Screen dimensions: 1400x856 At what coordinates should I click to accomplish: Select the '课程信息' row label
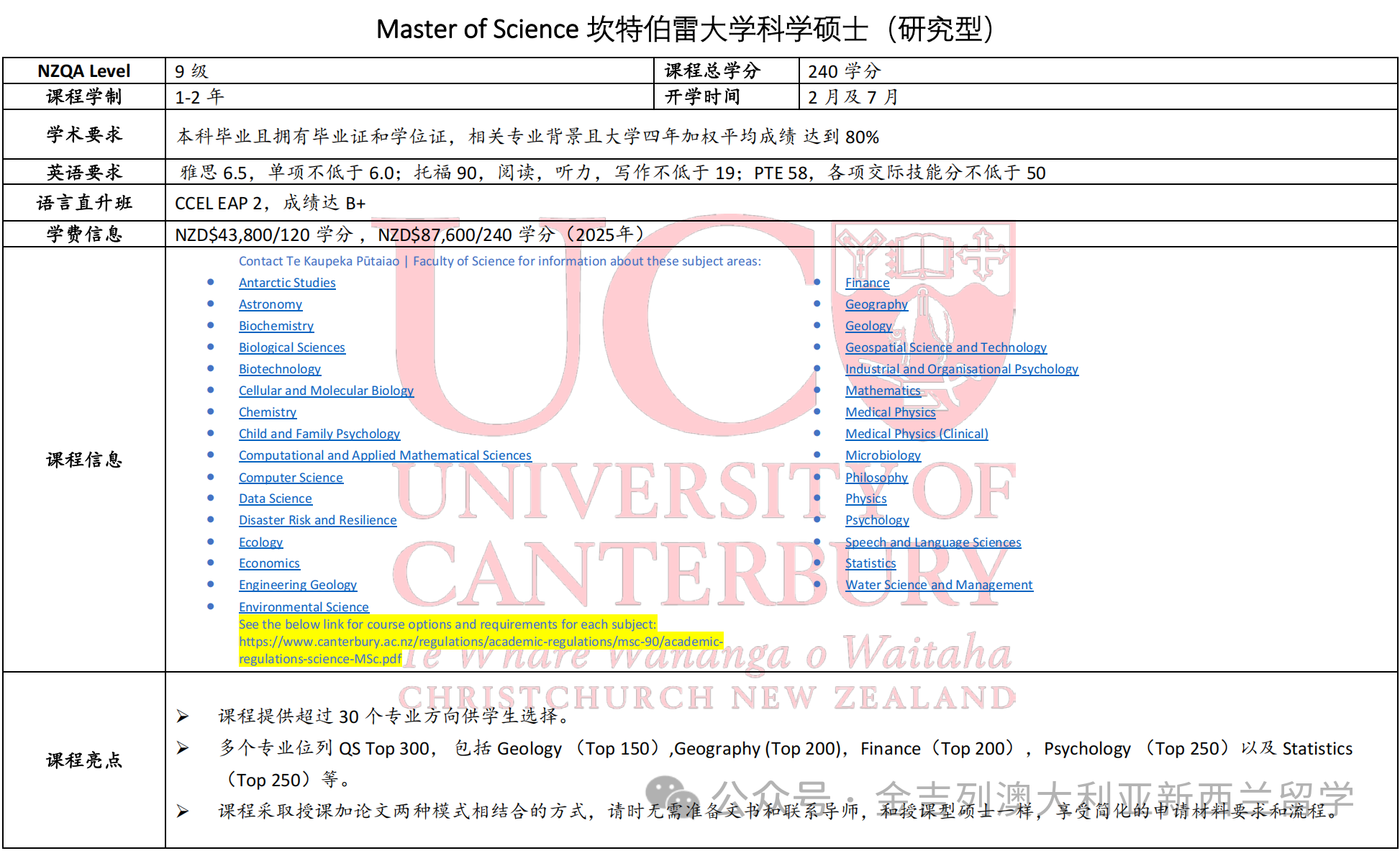pos(84,460)
